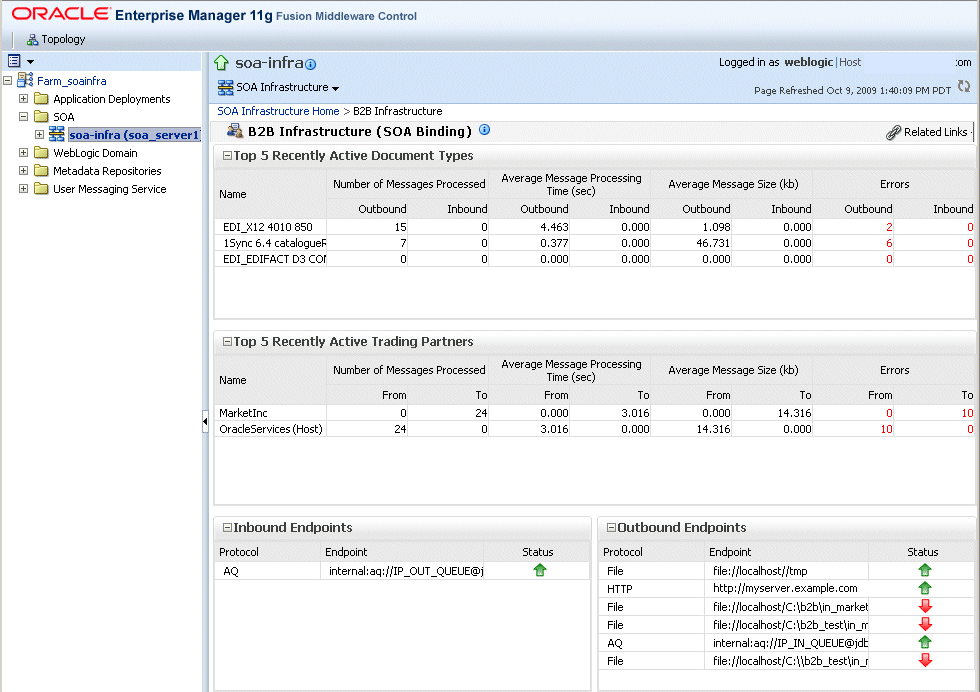Open the navigation tree view menu icon

click(x=14, y=61)
